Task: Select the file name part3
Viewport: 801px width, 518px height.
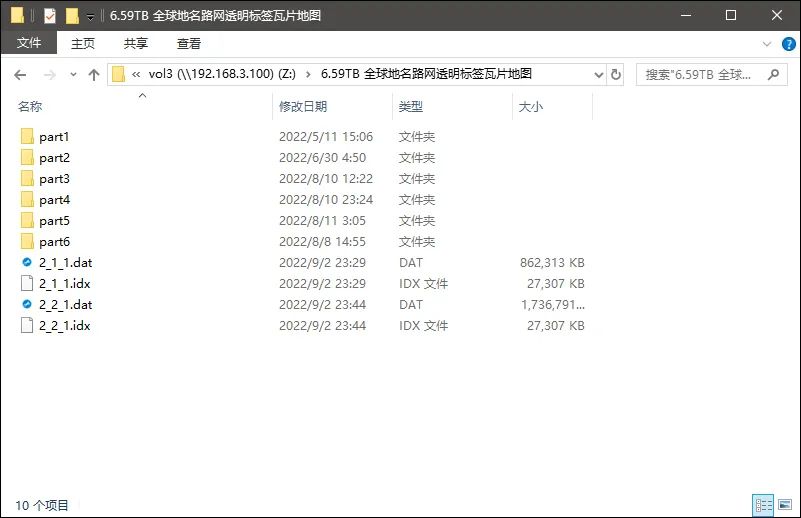Action: tap(55, 179)
